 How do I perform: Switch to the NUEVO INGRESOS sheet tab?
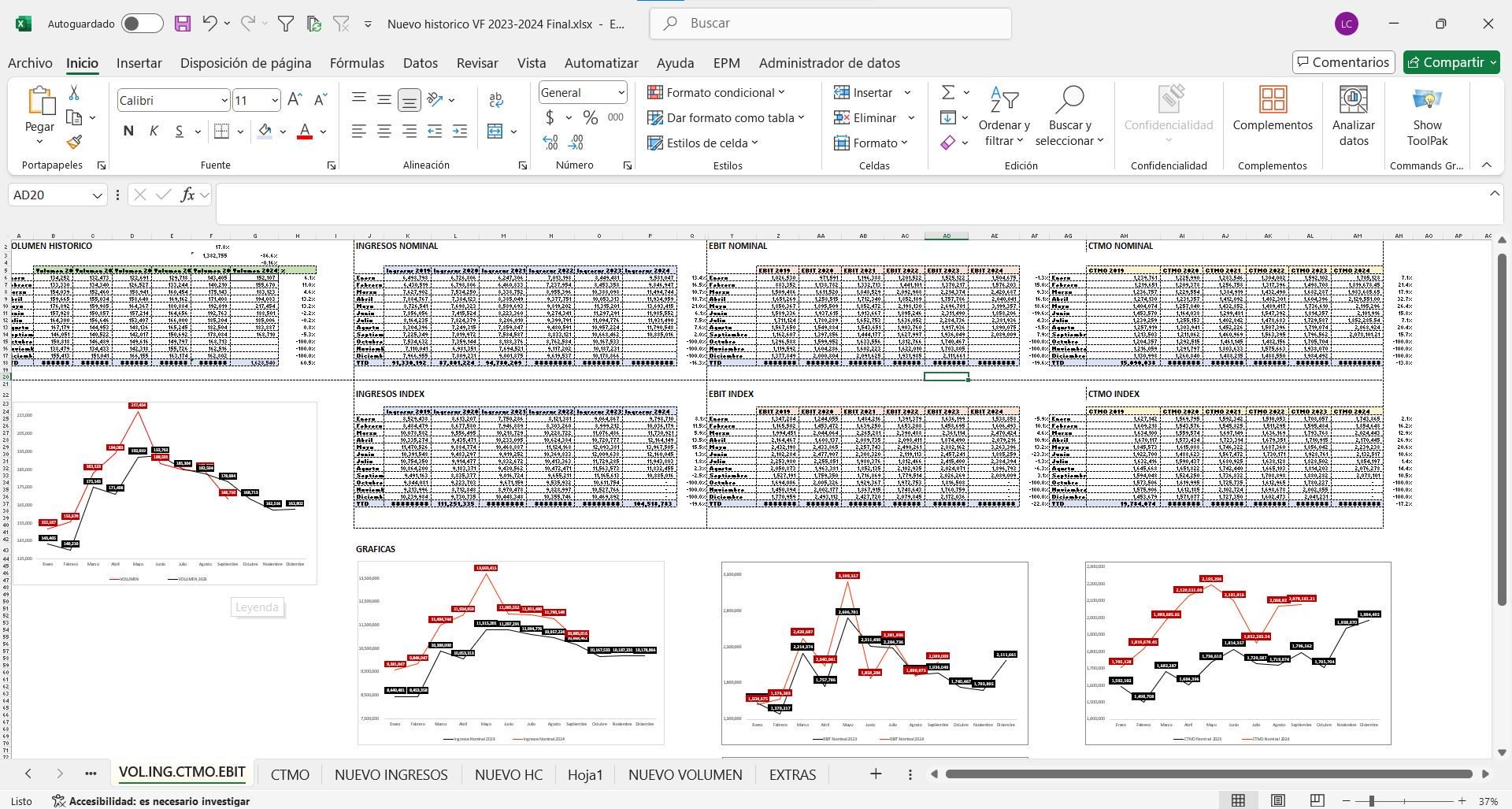click(391, 774)
